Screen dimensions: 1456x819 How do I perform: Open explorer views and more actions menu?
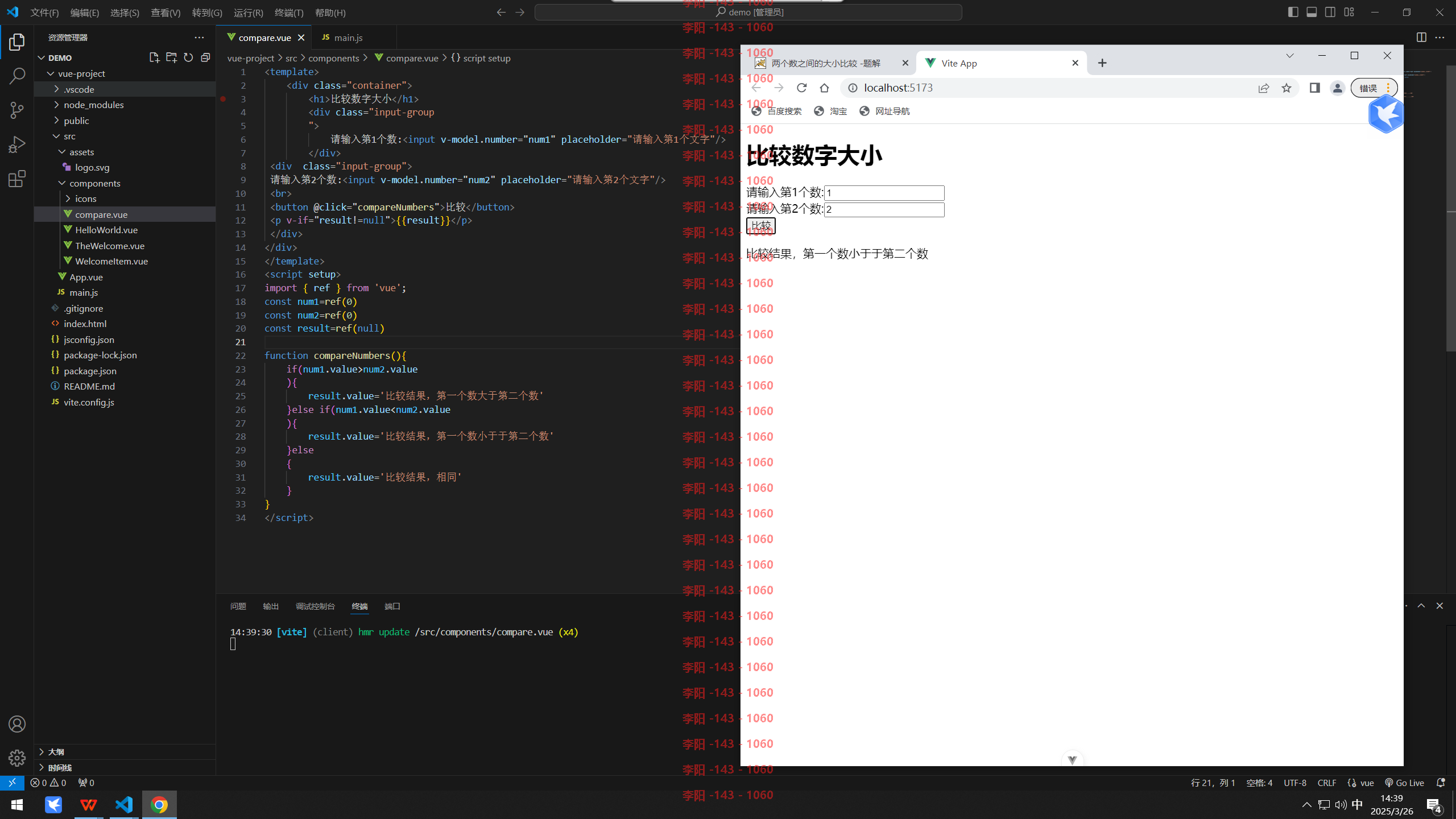(199, 38)
